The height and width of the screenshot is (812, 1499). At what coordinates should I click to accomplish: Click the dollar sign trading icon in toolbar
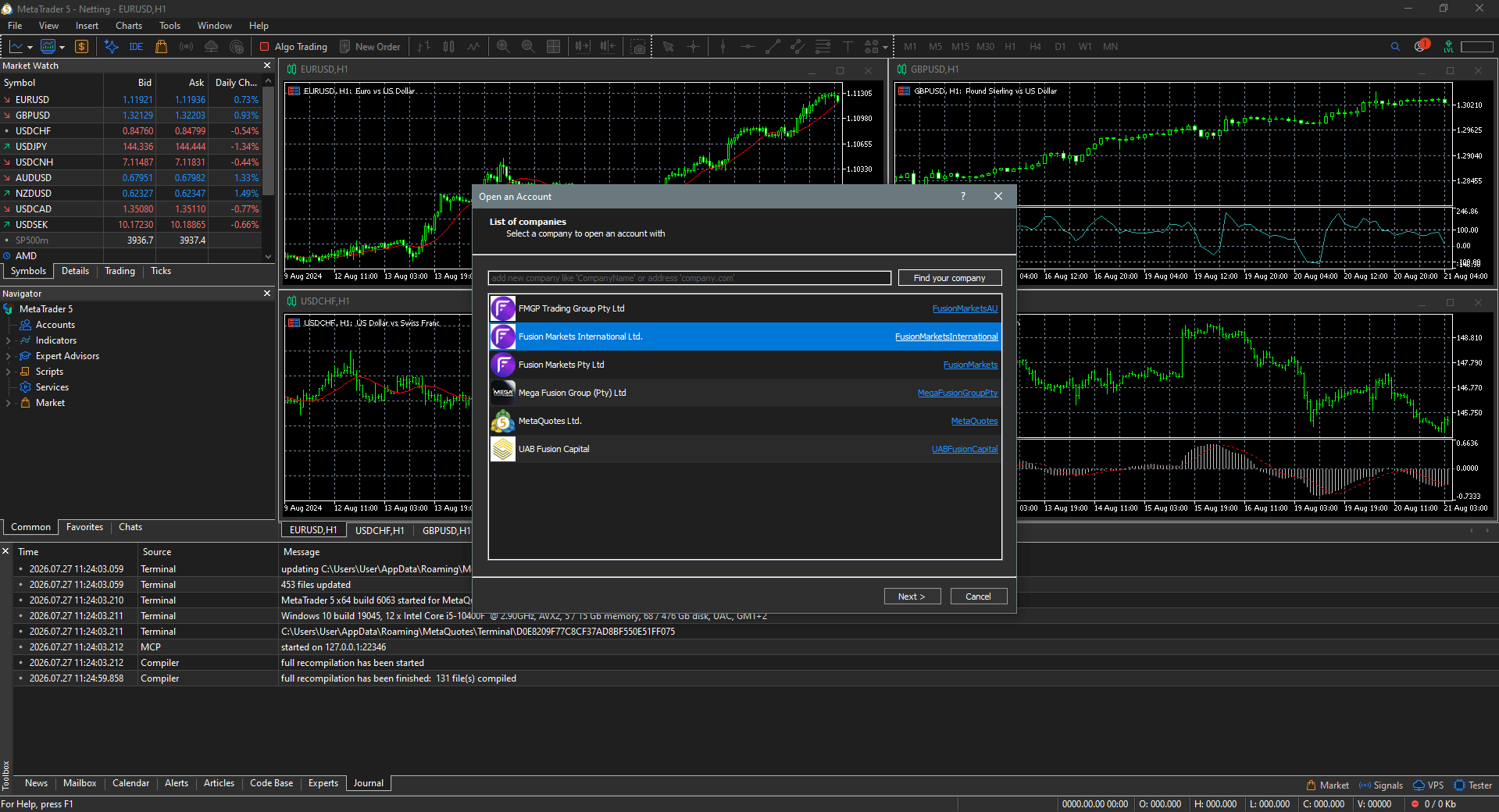pos(81,47)
